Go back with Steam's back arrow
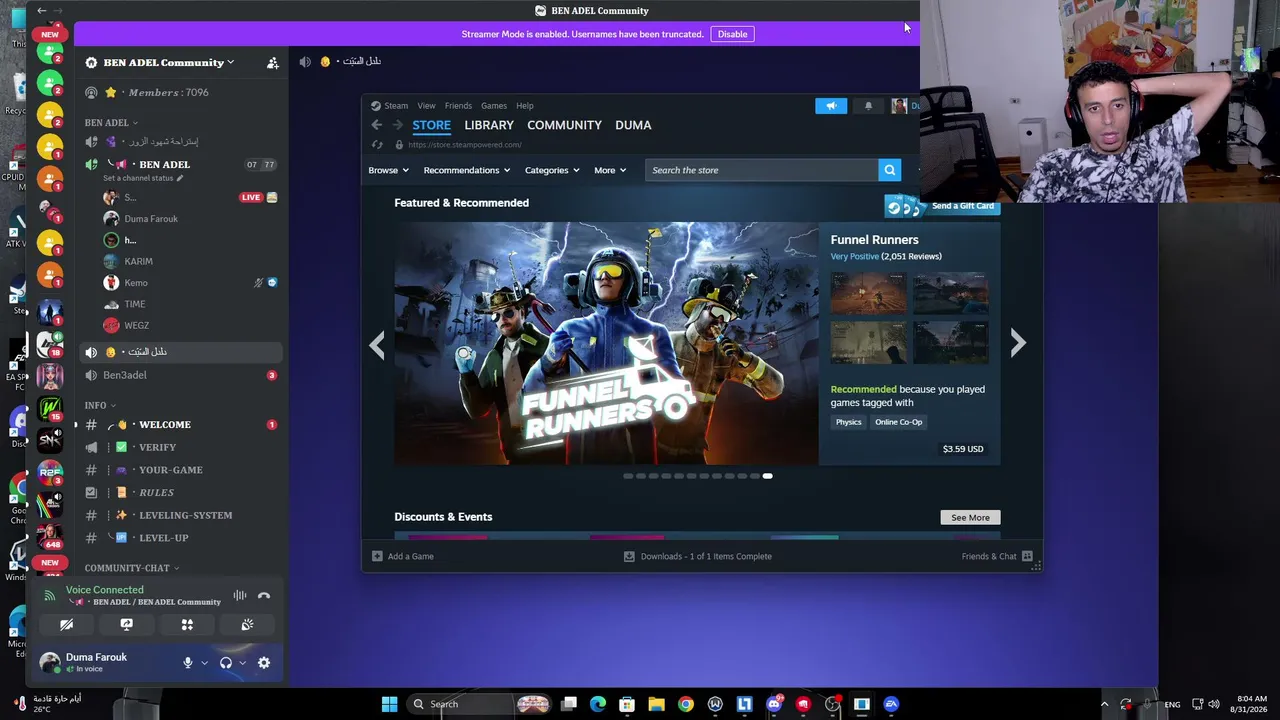Image resolution: width=1280 pixels, height=720 pixels. point(376,125)
